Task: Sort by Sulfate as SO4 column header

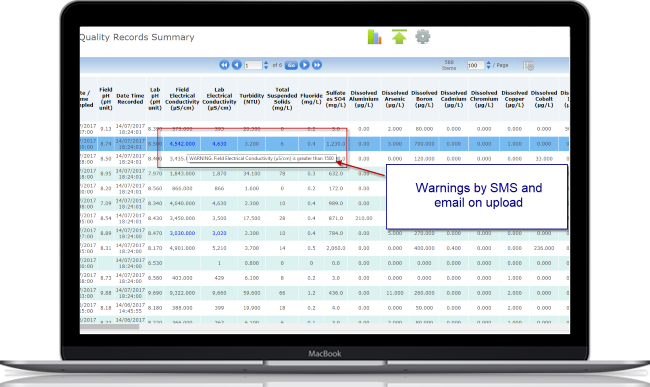Action: [x=336, y=99]
